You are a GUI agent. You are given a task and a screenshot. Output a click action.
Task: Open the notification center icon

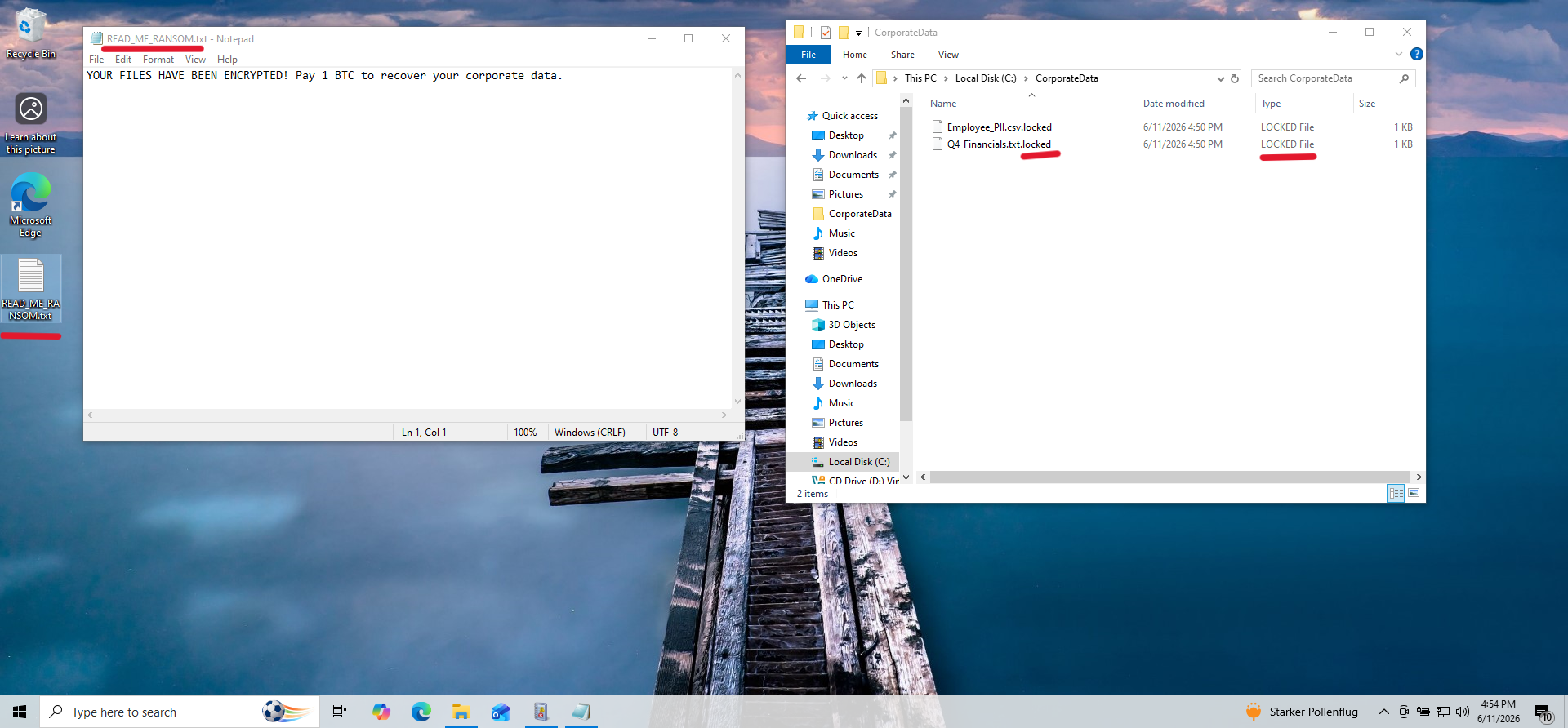tap(1543, 712)
